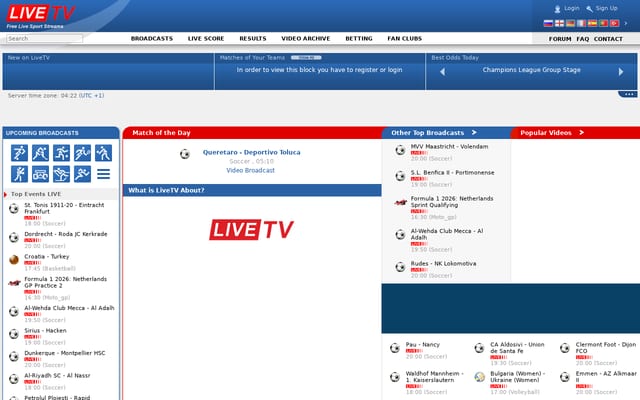Open the Betting menu
The image size is (640, 400).
pos(359,38)
